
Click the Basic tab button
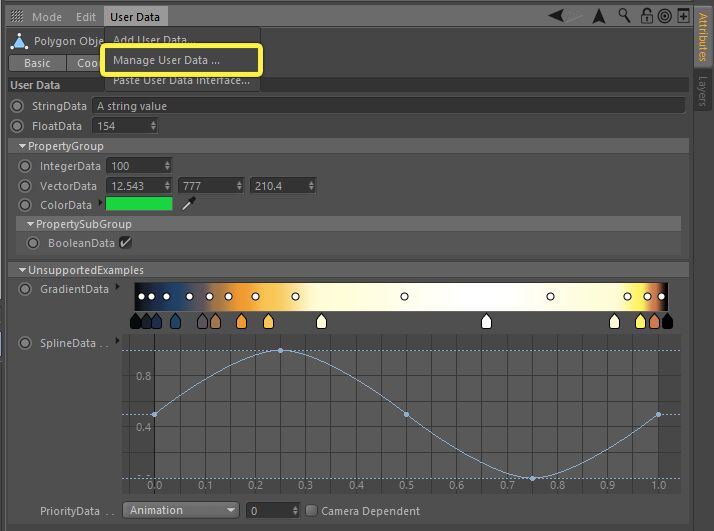[37, 63]
